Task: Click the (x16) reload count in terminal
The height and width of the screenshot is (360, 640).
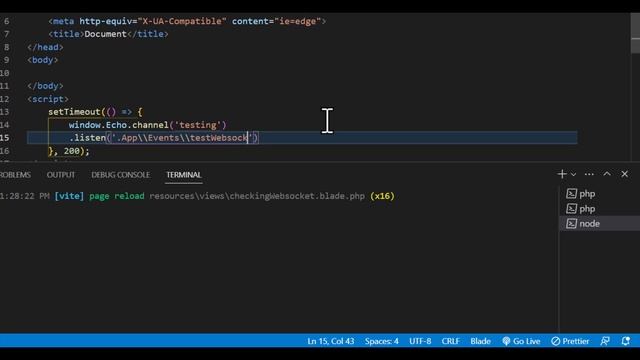Action: pyautogui.click(x=382, y=196)
